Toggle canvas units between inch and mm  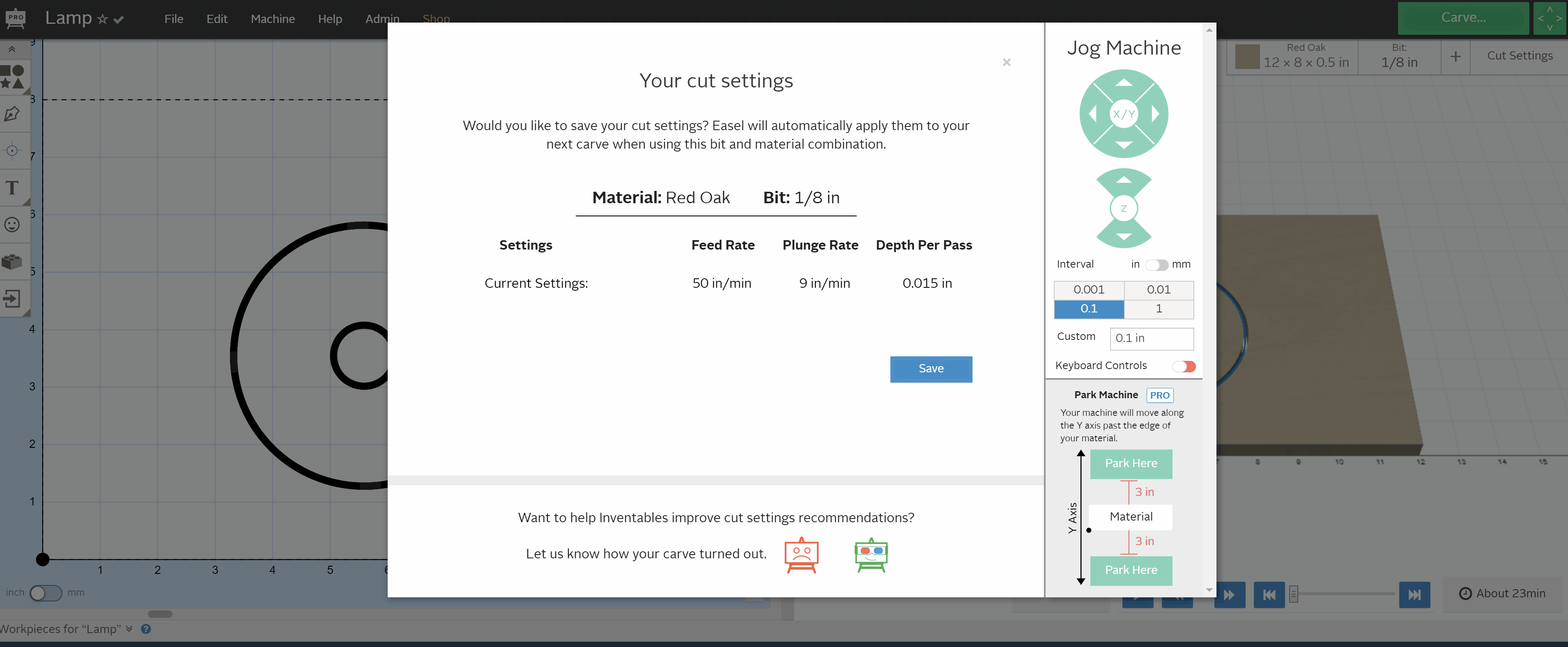(46, 593)
